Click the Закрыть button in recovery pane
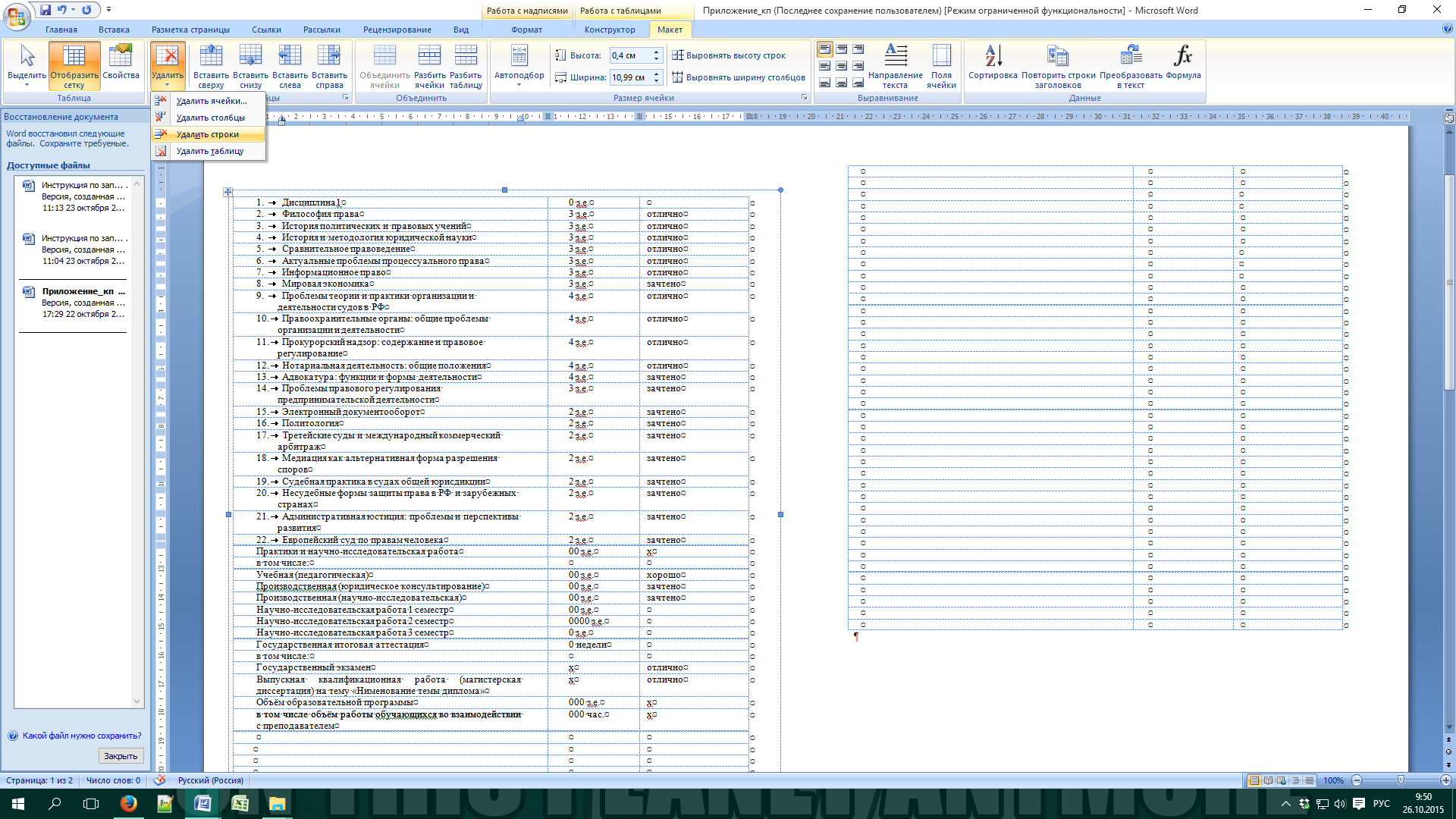This screenshot has width=1456, height=819. point(121,756)
